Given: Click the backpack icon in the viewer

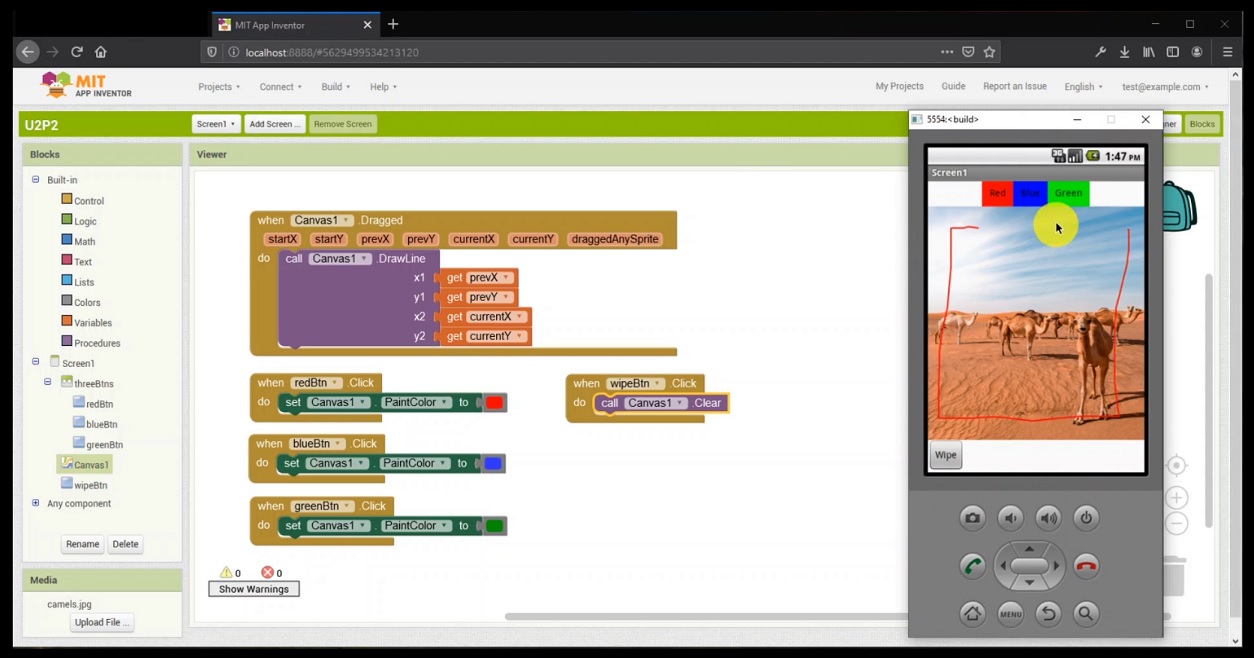Looking at the screenshot, I should [x=1180, y=207].
